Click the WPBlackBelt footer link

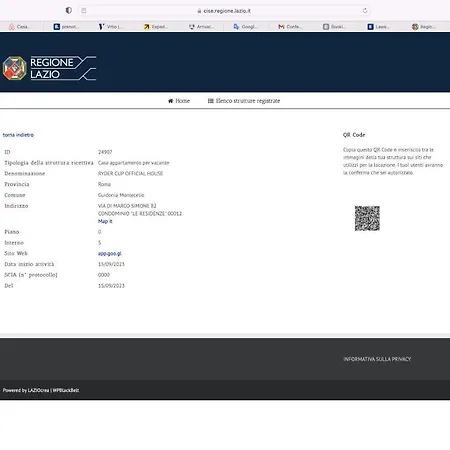(x=66, y=390)
